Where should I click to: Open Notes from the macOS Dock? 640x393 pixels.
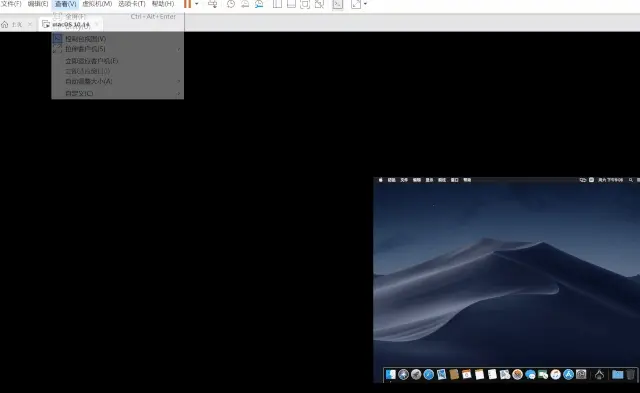[480, 374]
